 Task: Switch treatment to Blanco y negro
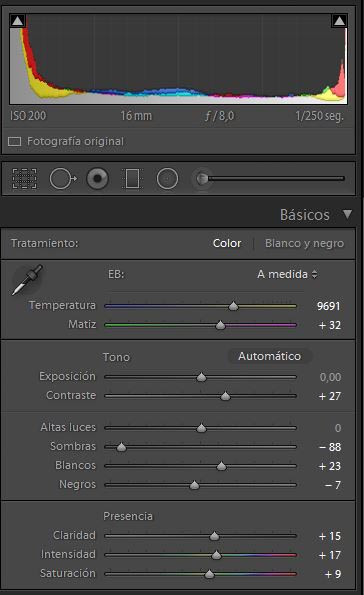(x=304, y=243)
